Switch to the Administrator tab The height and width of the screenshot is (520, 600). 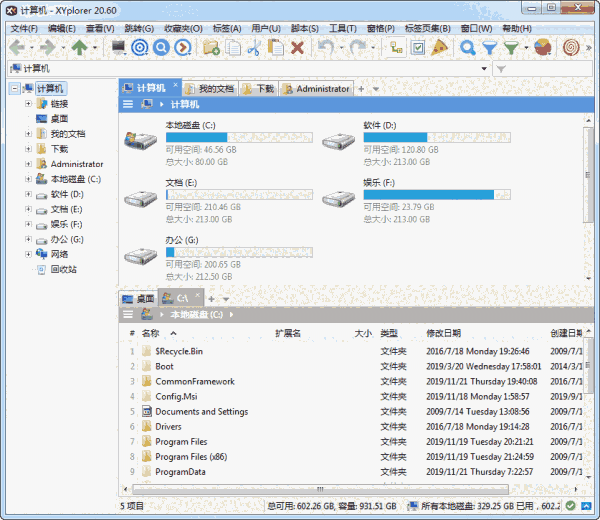coord(316,89)
